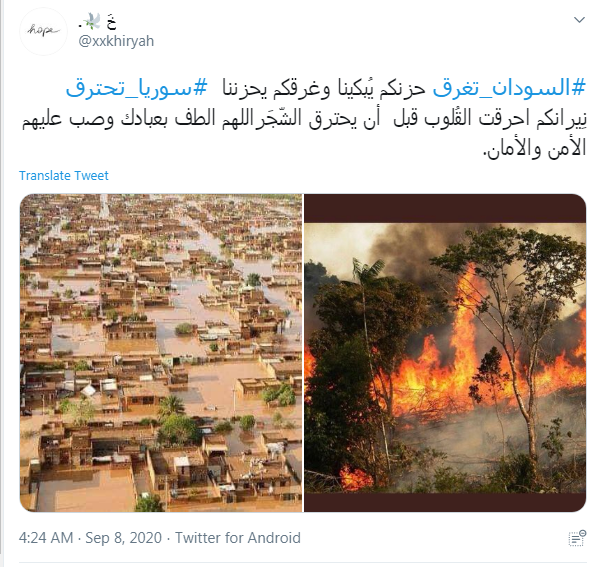View the flooded town aerial photo
Viewport: 602px width, 567px height.
pos(161,353)
